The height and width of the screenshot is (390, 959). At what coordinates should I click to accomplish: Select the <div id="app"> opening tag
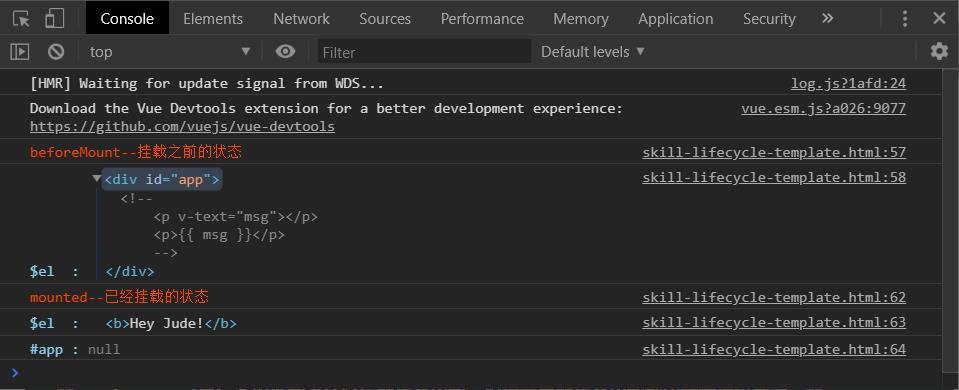pos(162,179)
